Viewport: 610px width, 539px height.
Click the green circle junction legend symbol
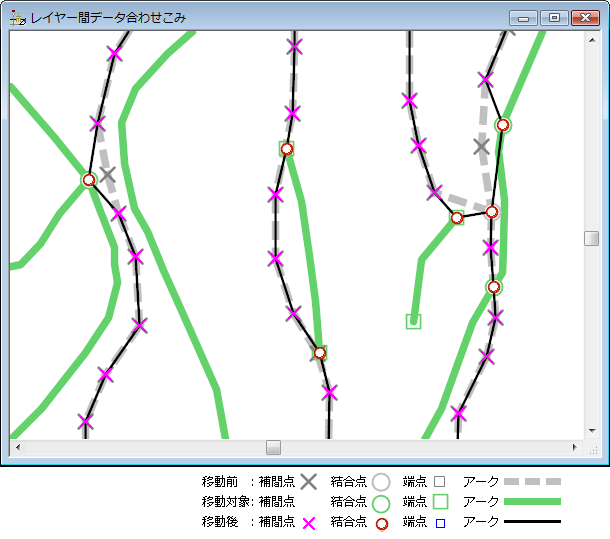click(x=381, y=504)
